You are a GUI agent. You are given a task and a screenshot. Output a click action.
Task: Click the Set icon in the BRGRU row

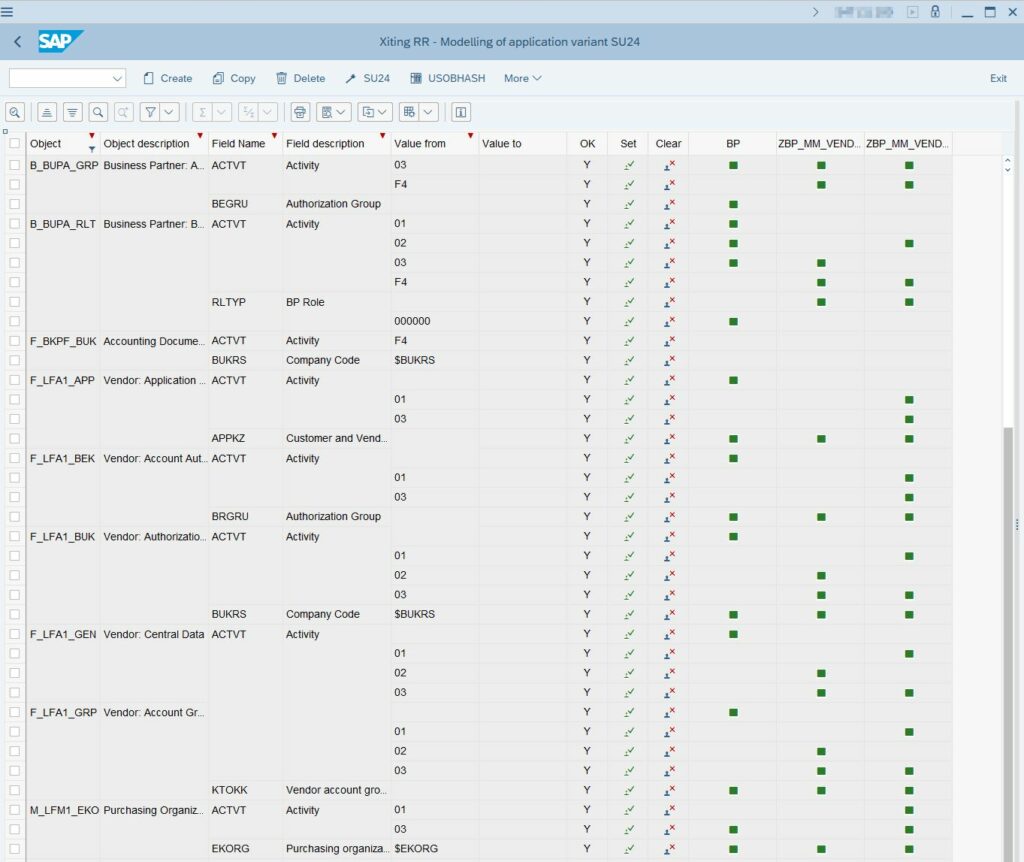(x=628, y=517)
